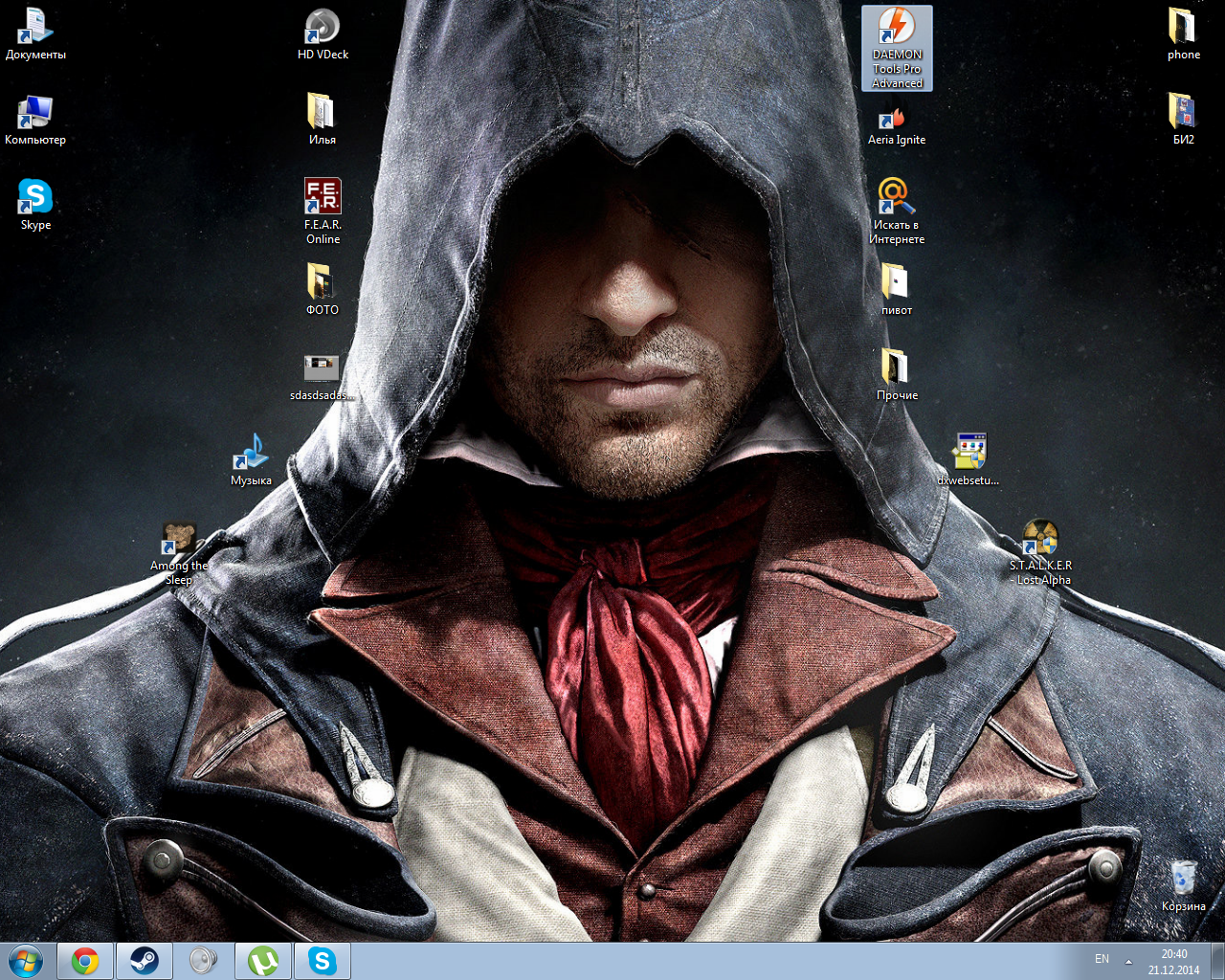
Task: Open the Windows Start menu
Action: click(26, 961)
